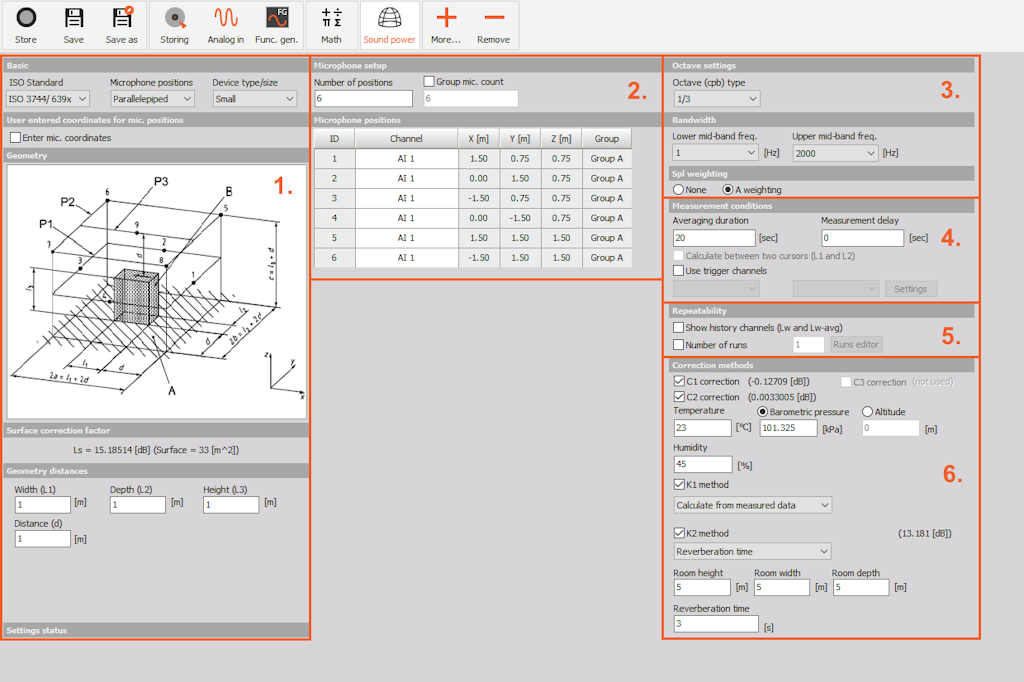Select X value -1.50 of position 6
The width and height of the screenshot is (1024, 682).
pyautogui.click(x=479, y=258)
